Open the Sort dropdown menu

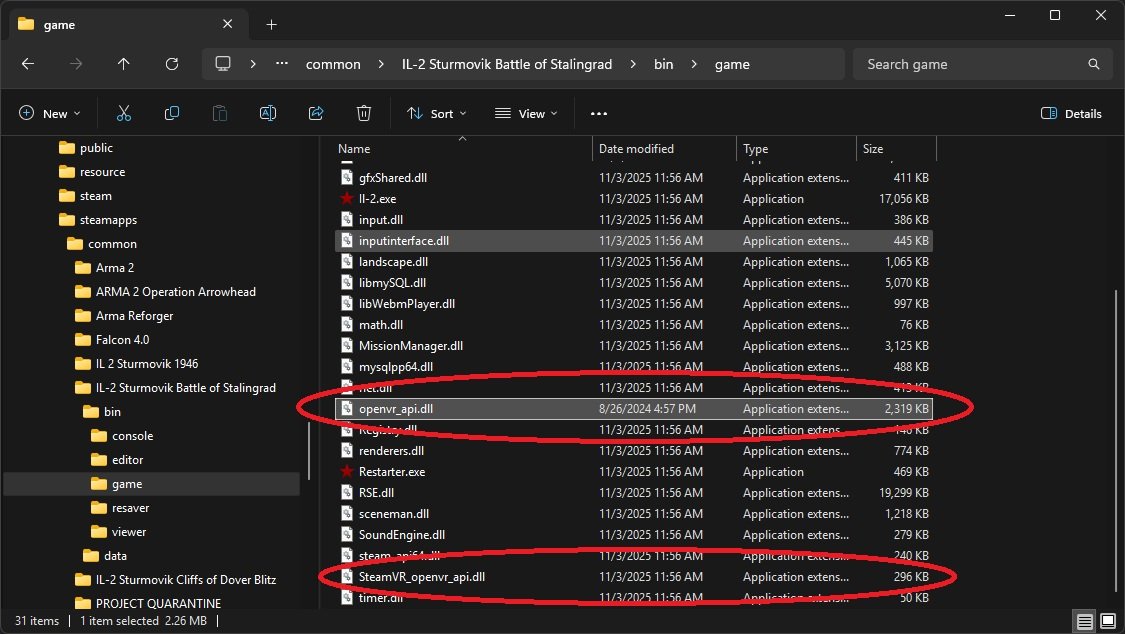pyautogui.click(x=437, y=114)
